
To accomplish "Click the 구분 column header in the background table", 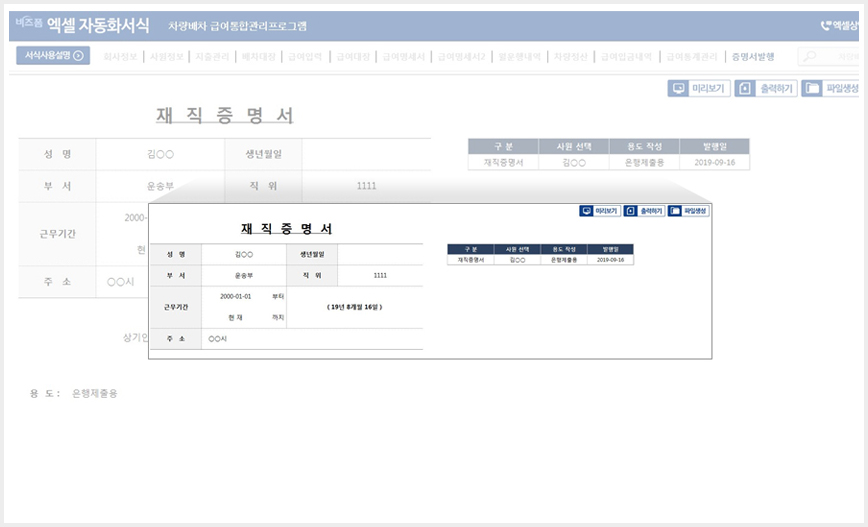I will [503, 146].
